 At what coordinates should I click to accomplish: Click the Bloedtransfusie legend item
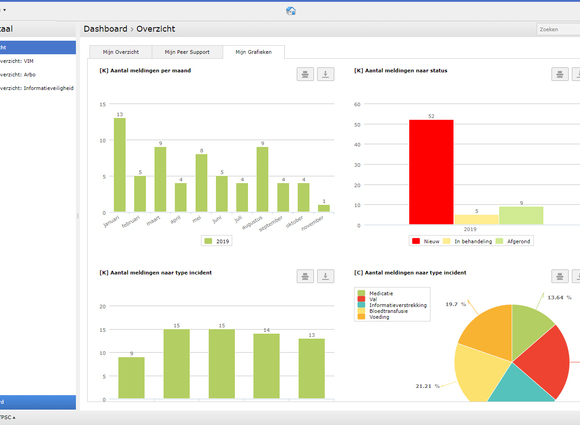coord(382,311)
